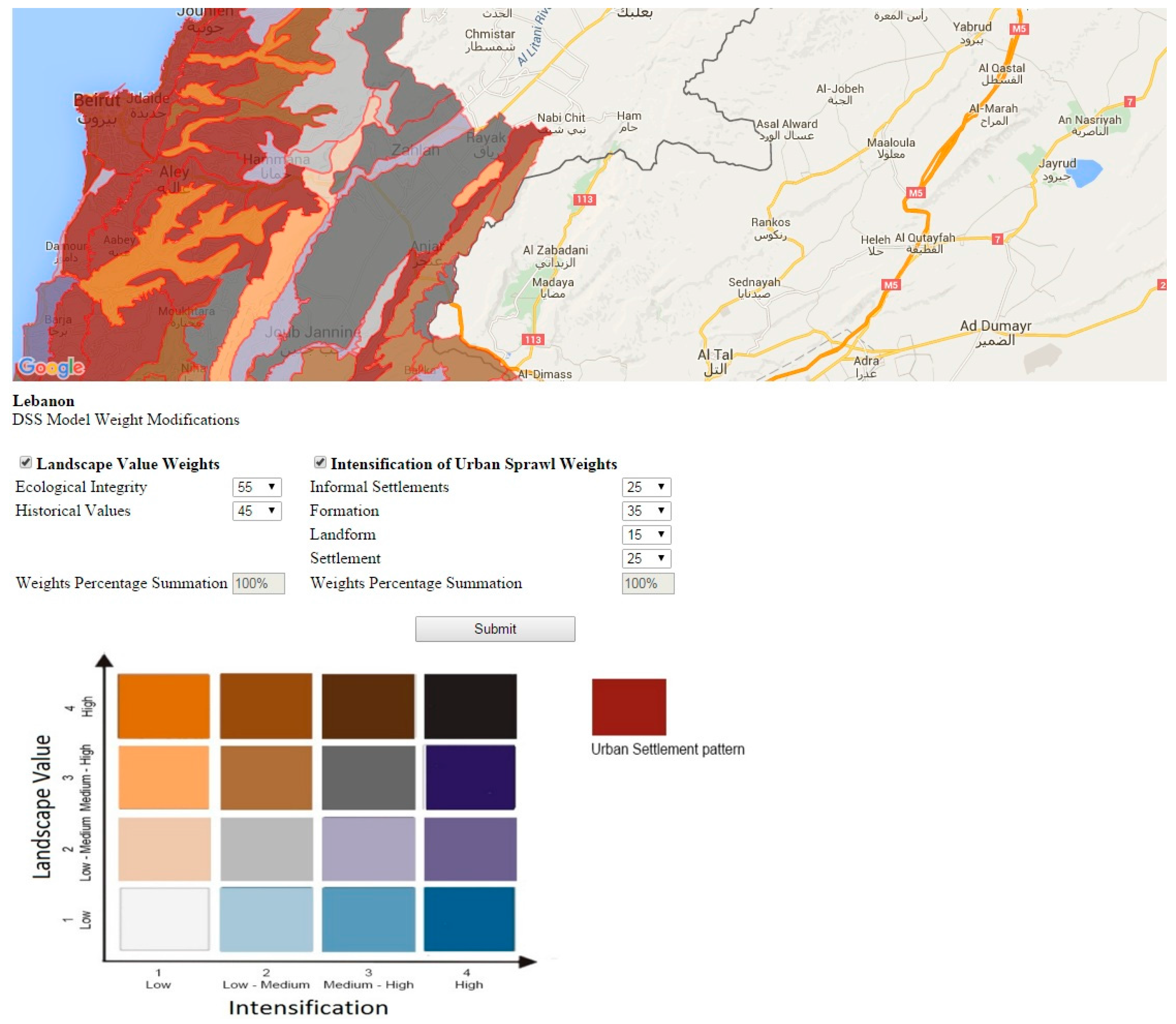Image resolution: width=1176 pixels, height=1024 pixels.
Task: Click the route 7 marker near An Nasriyah
Action: pyautogui.click(x=1130, y=102)
